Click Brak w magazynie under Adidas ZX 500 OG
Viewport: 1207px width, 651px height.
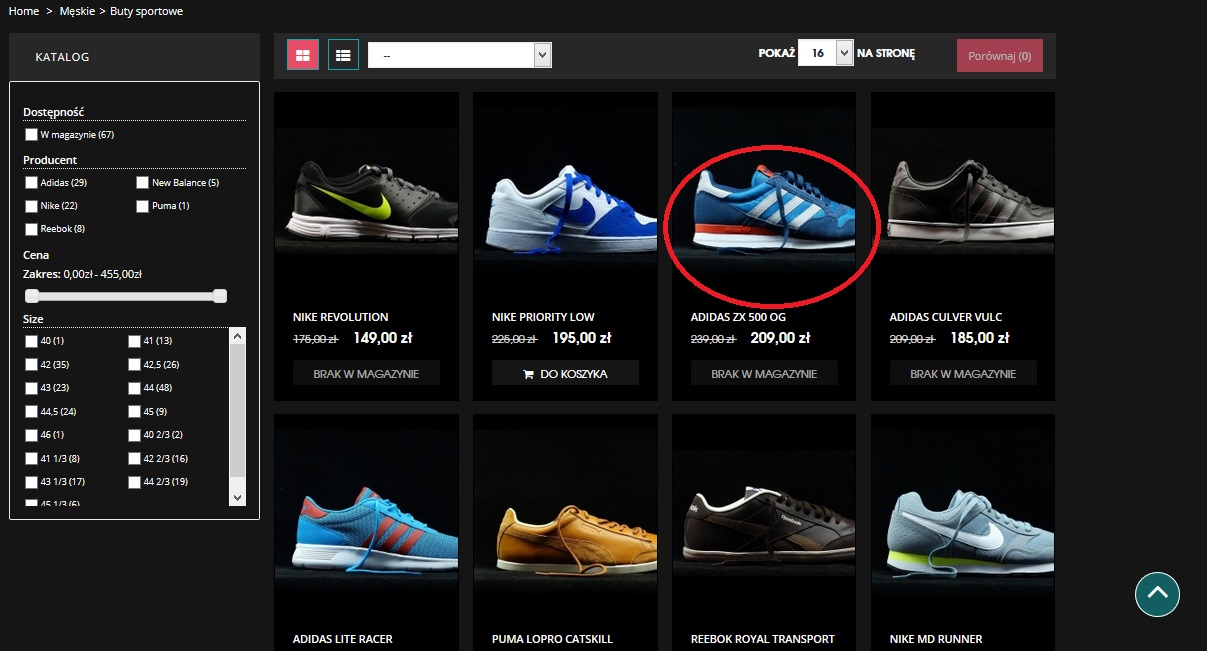[x=764, y=374]
